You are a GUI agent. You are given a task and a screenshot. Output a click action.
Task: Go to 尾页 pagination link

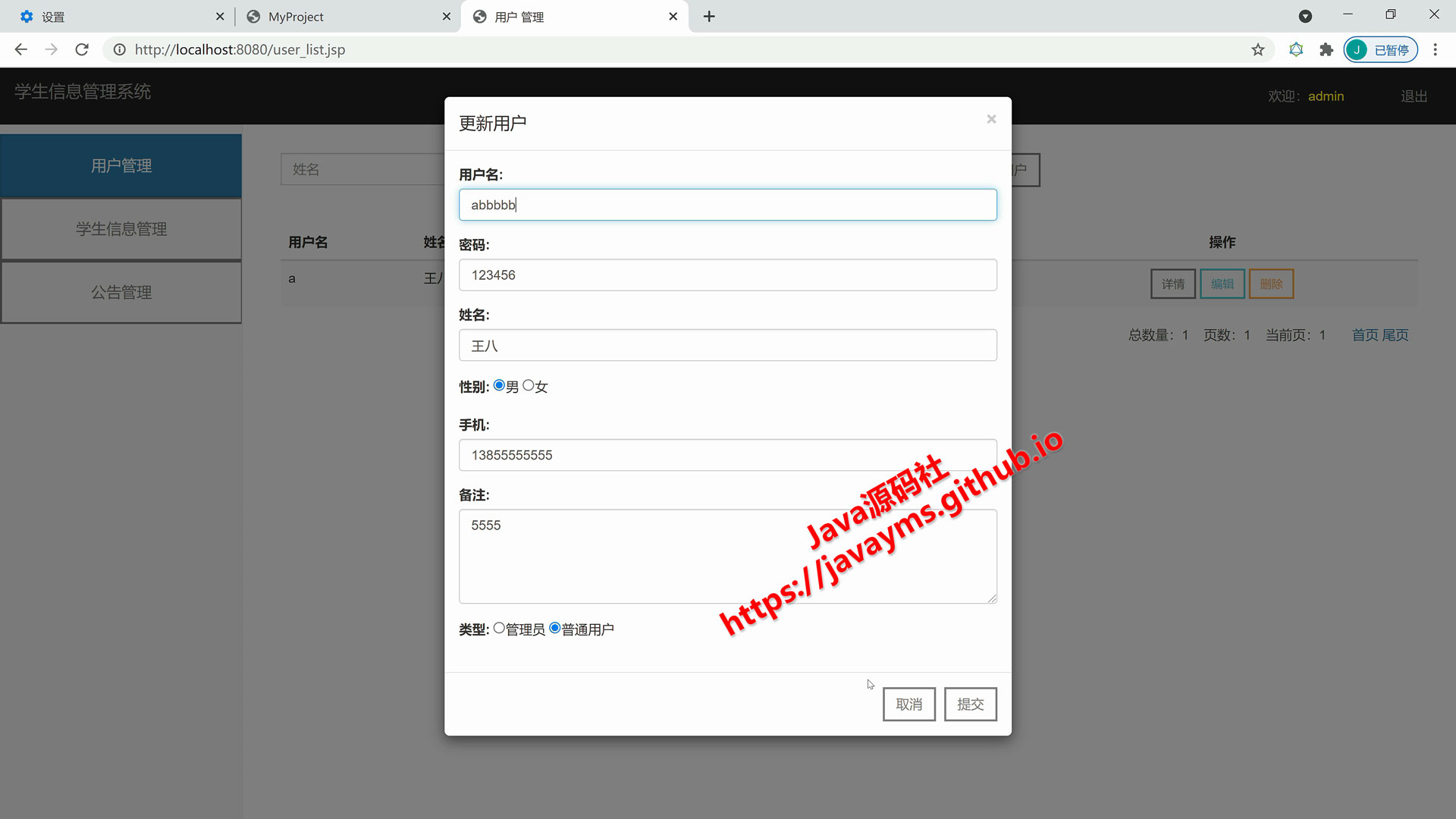click(x=1395, y=335)
